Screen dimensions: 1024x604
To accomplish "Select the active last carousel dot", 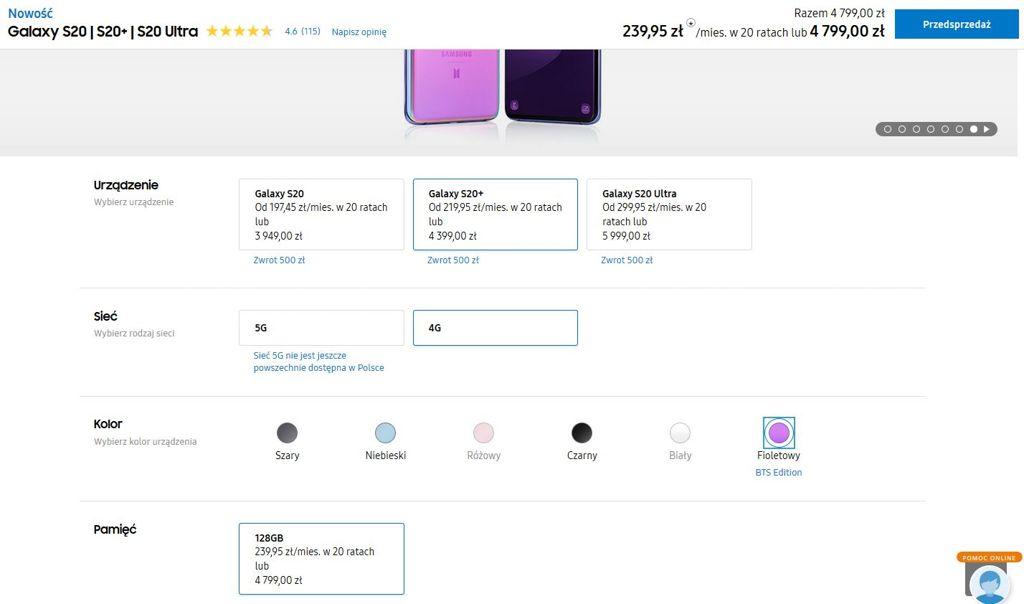I will pos(973,129).
